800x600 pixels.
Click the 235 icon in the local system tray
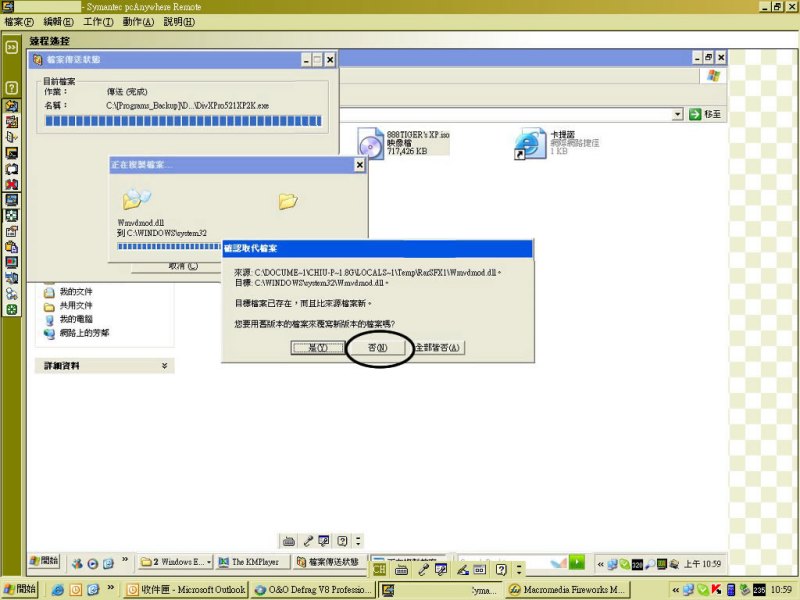[x=759, y=590]
